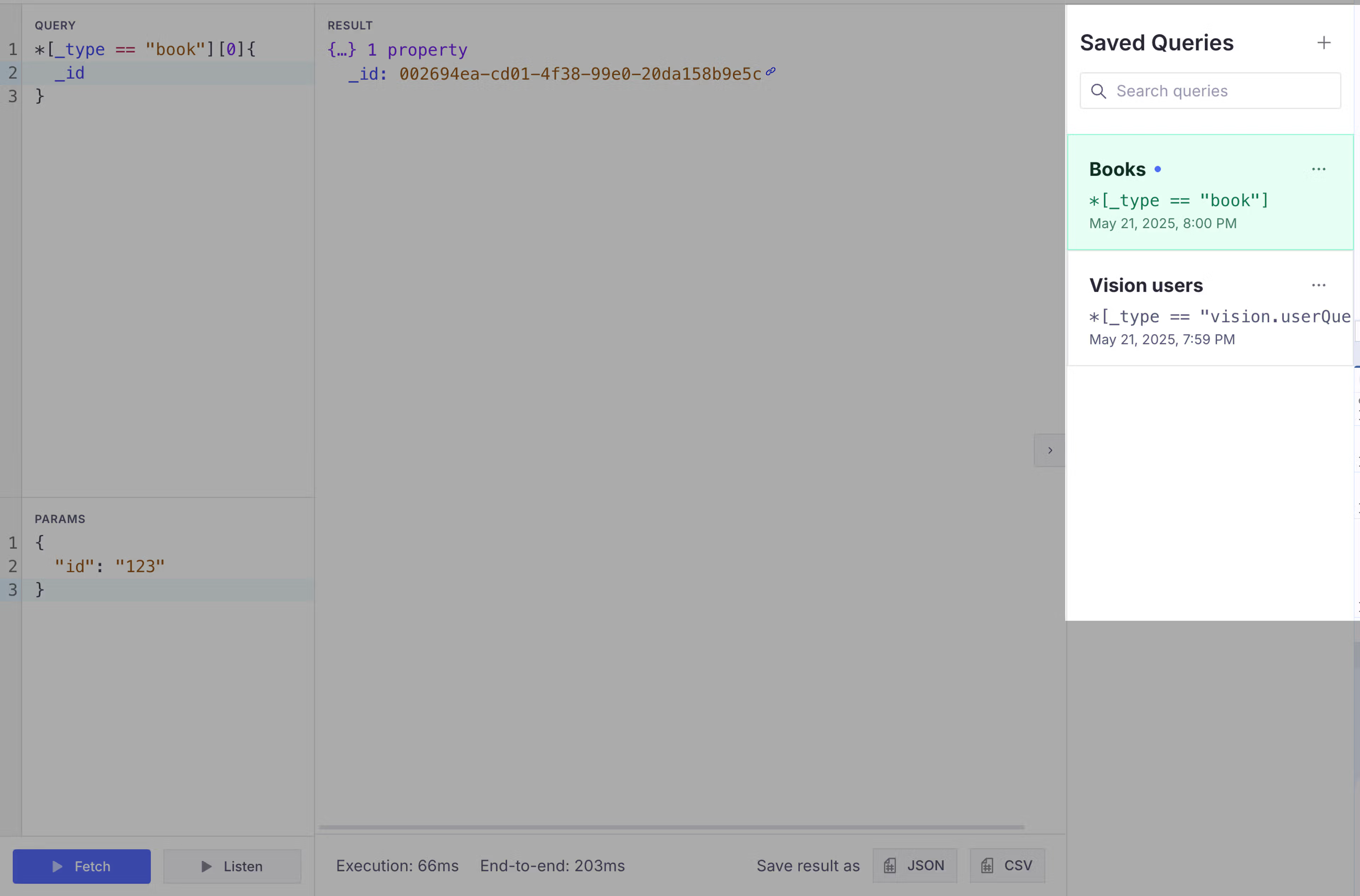This screenshot has width=1360, height=896.
Task: Click the link icon next to the _id value
Action: click(x=771, y=72)
